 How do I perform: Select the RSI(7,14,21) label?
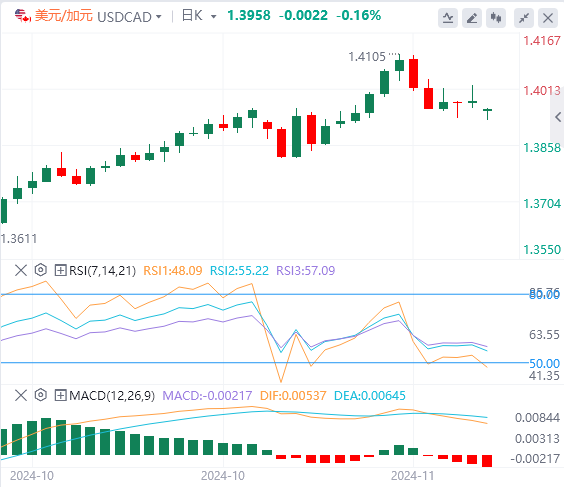pyautogui.click(x=103, y=270)
